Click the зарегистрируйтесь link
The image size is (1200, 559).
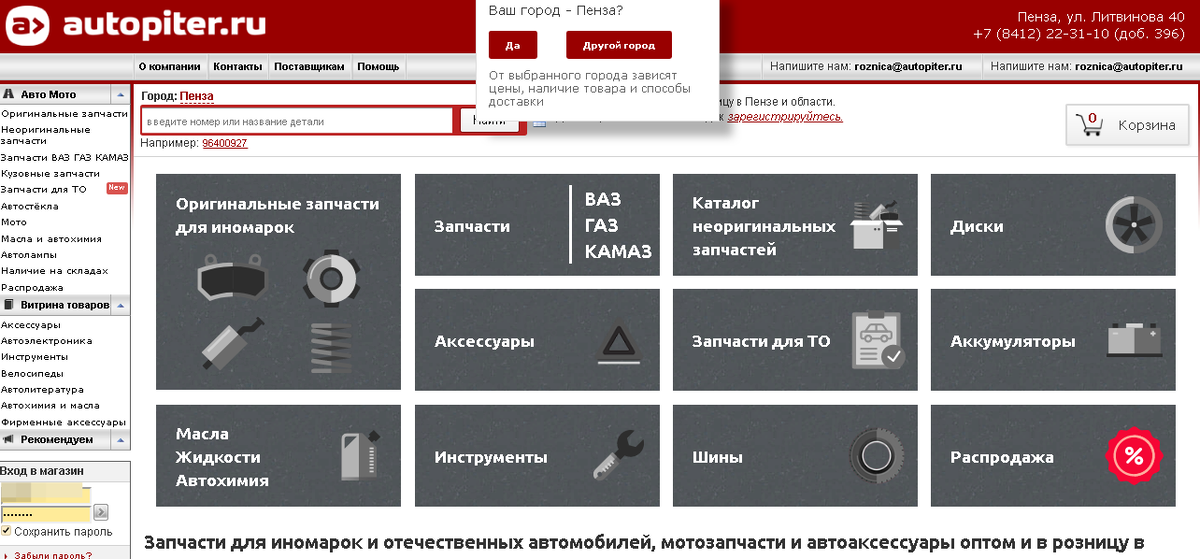point(785,116)
